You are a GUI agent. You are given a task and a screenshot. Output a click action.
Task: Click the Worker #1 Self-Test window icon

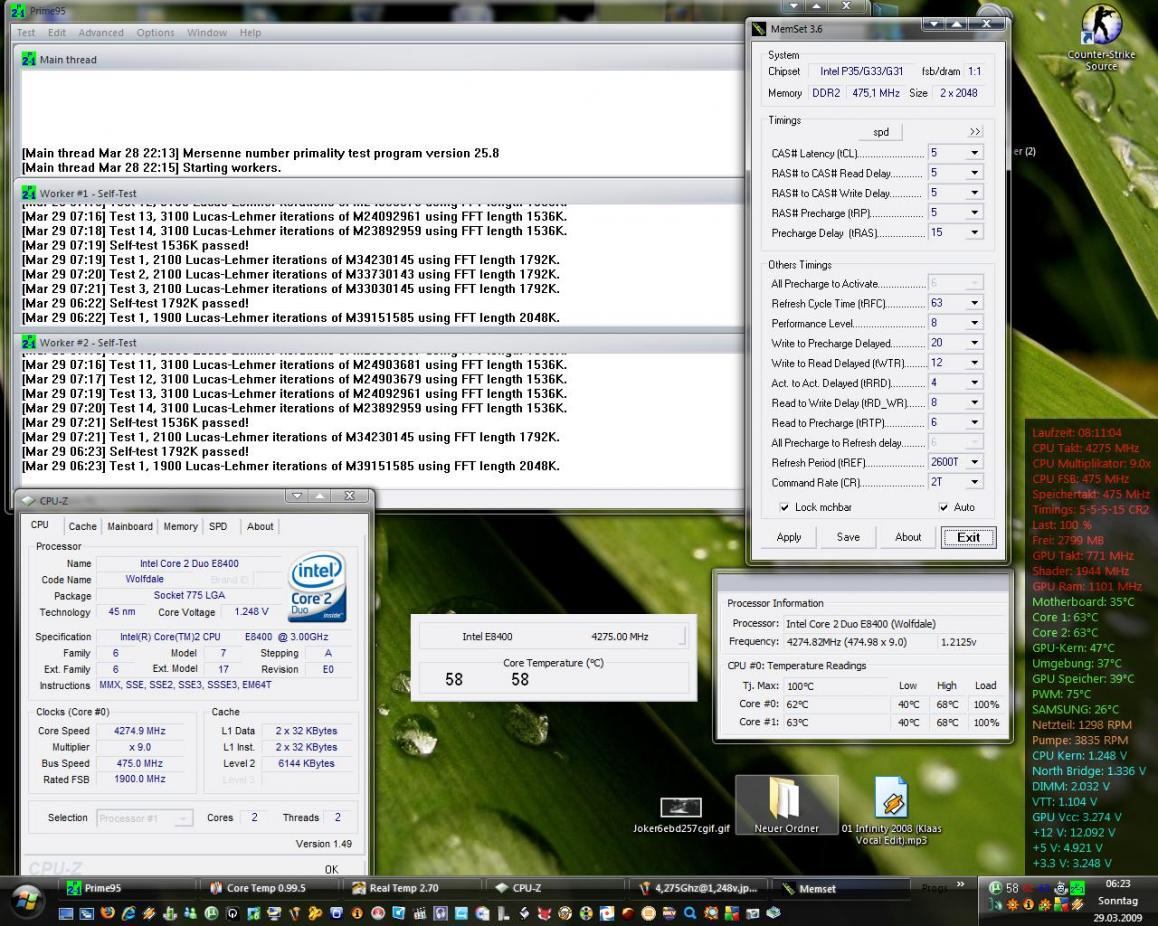(x=29, y=193)
